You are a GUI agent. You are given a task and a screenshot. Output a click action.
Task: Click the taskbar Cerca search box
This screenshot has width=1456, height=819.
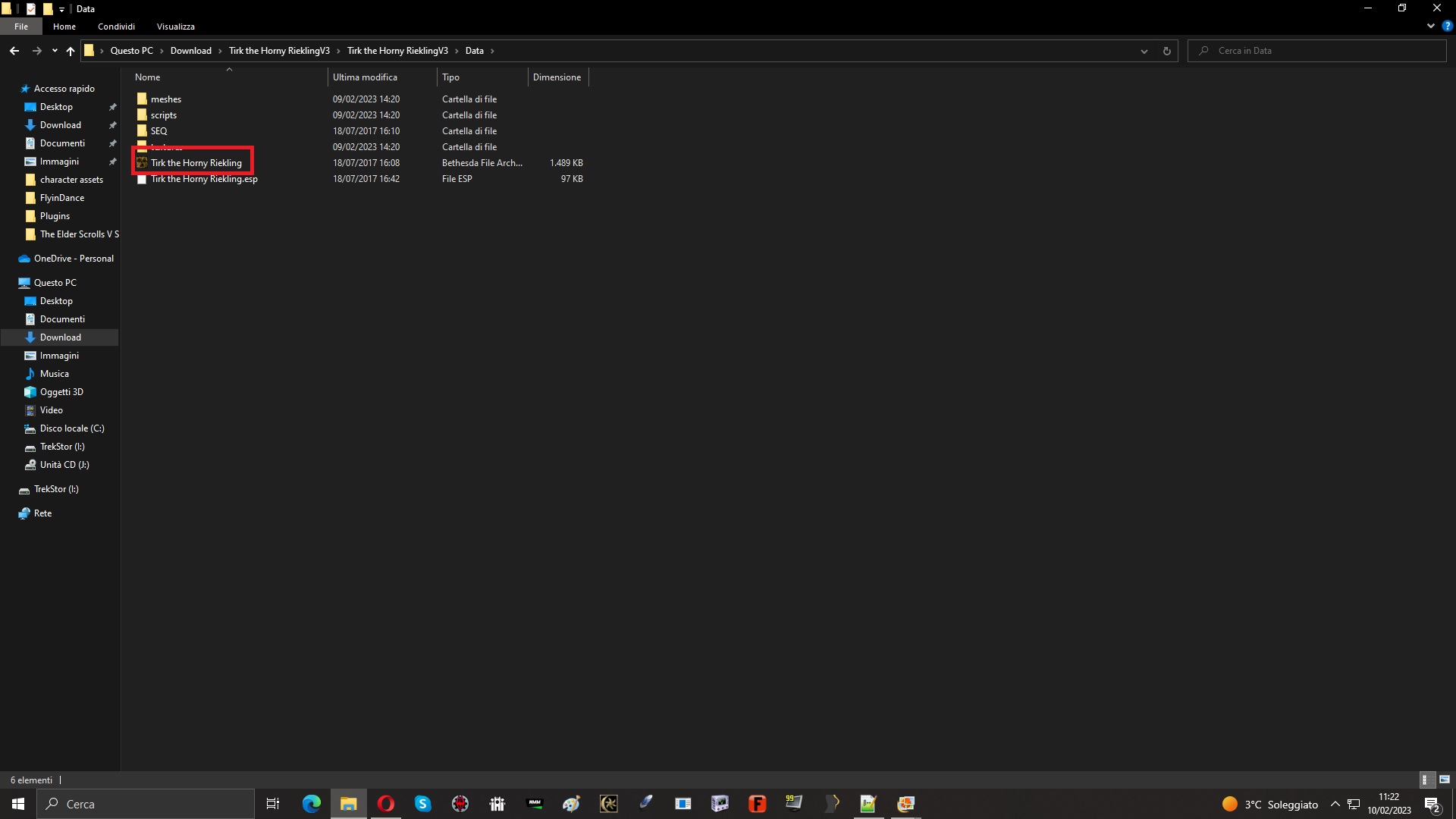click(x=146, y=804)
